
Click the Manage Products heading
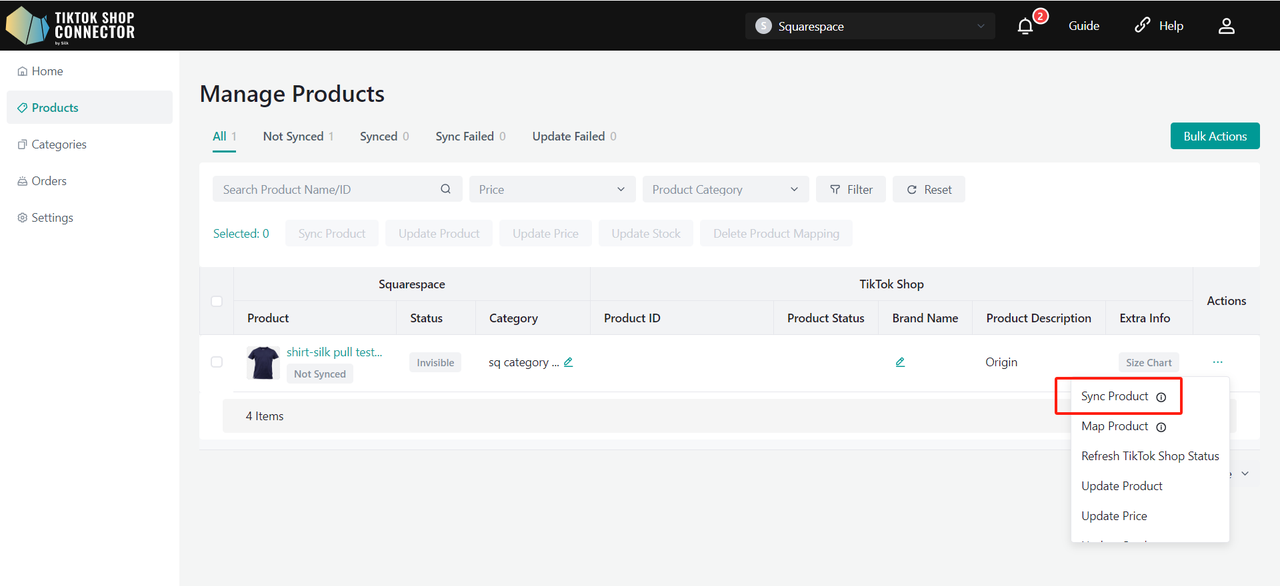click(x=292, y=94)
